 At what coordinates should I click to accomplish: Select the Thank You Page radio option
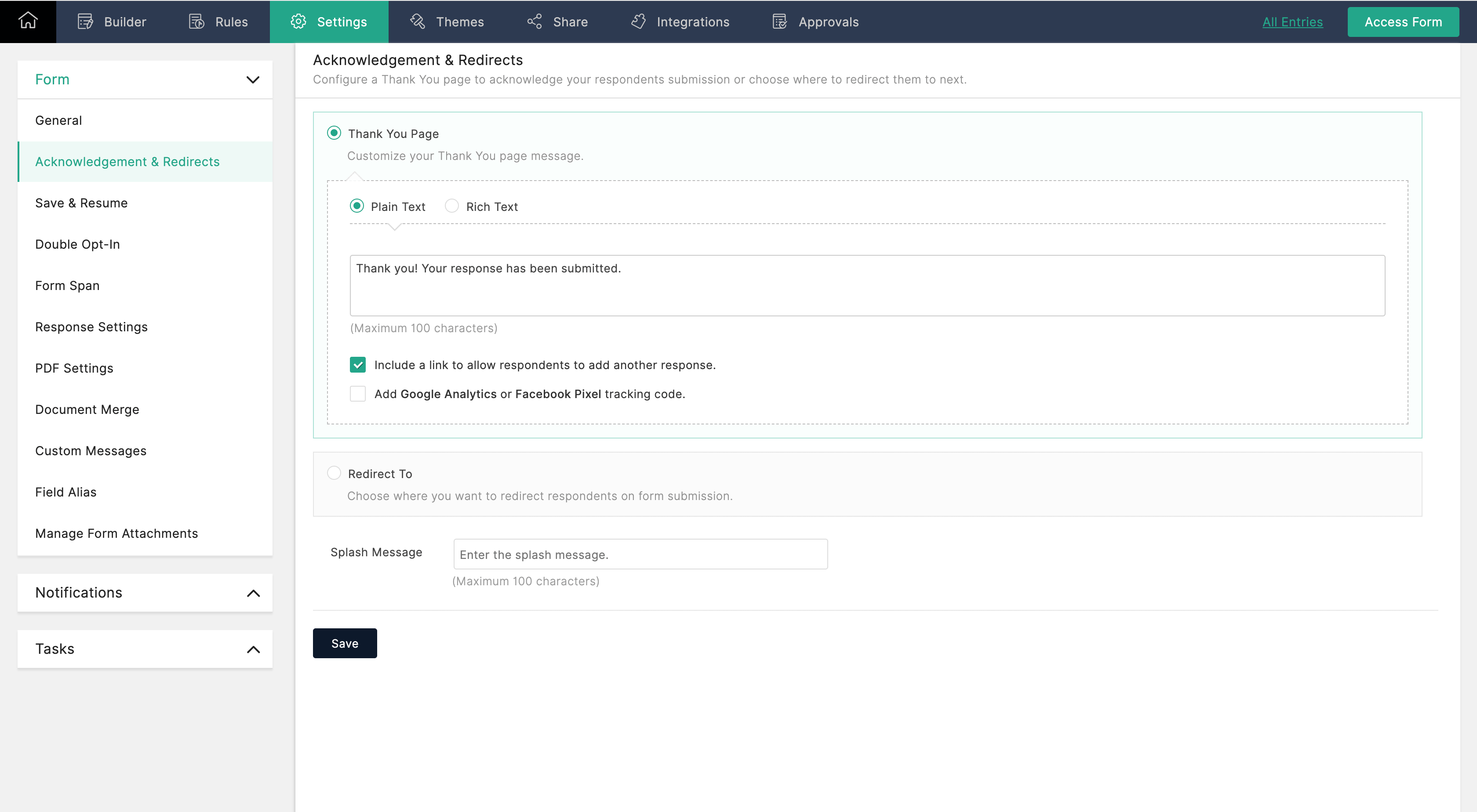coord(334,133)
